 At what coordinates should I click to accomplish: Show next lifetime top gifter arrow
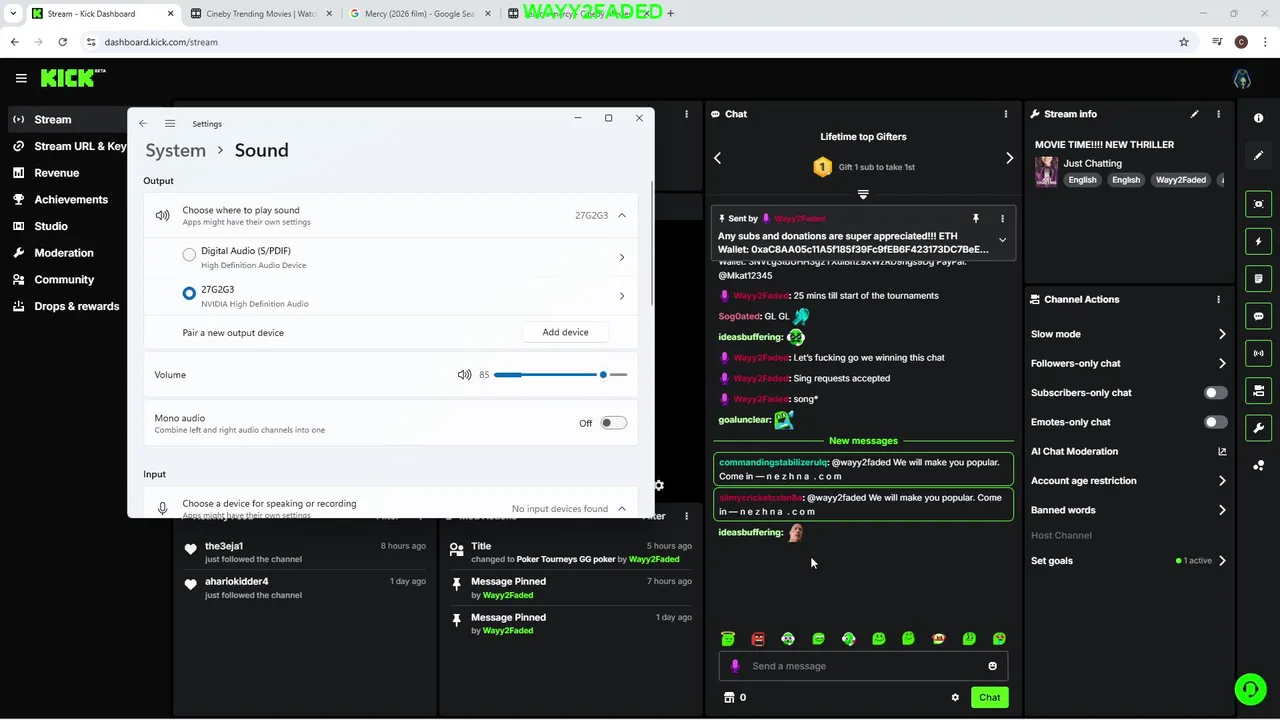pos(1009,158)
